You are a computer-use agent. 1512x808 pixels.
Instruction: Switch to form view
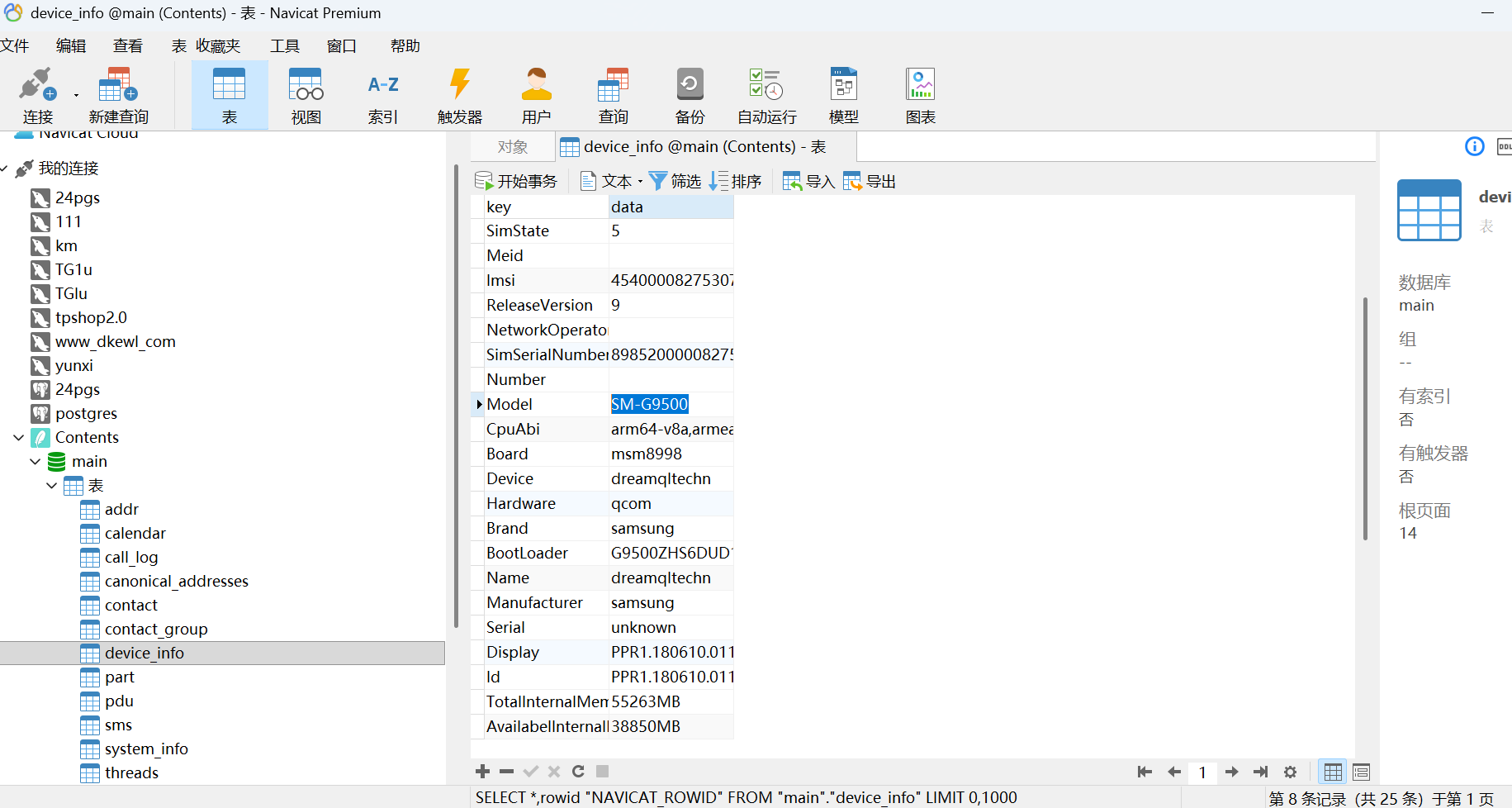(x=1362, y=772)
